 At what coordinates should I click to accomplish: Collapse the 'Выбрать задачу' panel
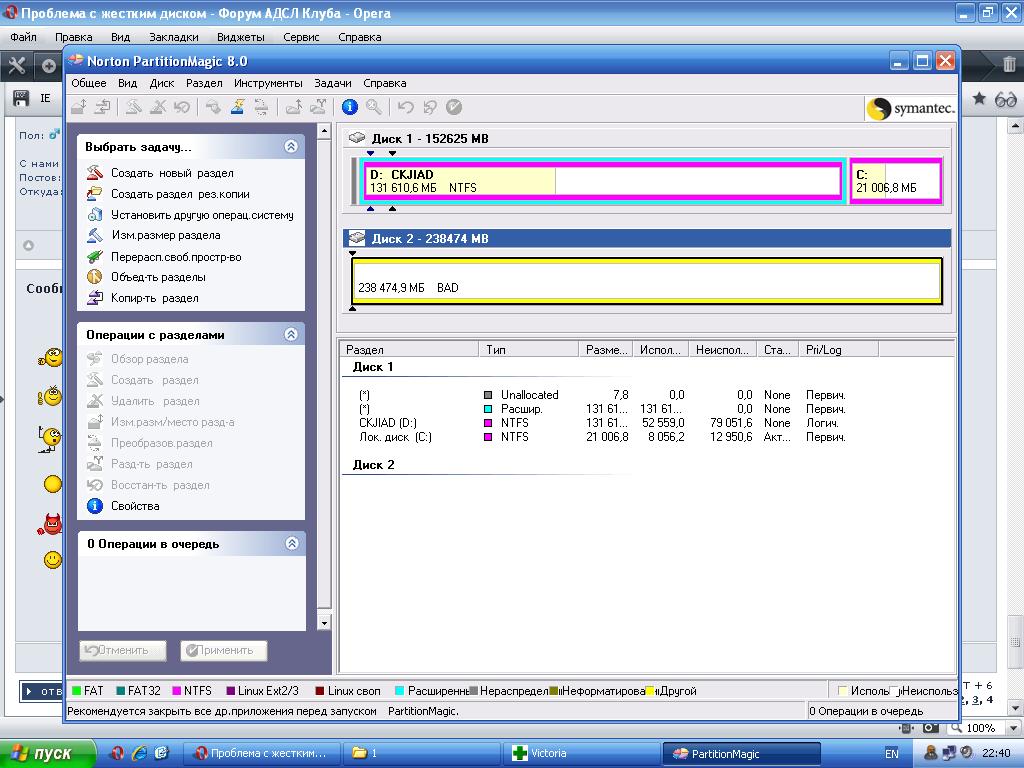click(x=291, y=146)
